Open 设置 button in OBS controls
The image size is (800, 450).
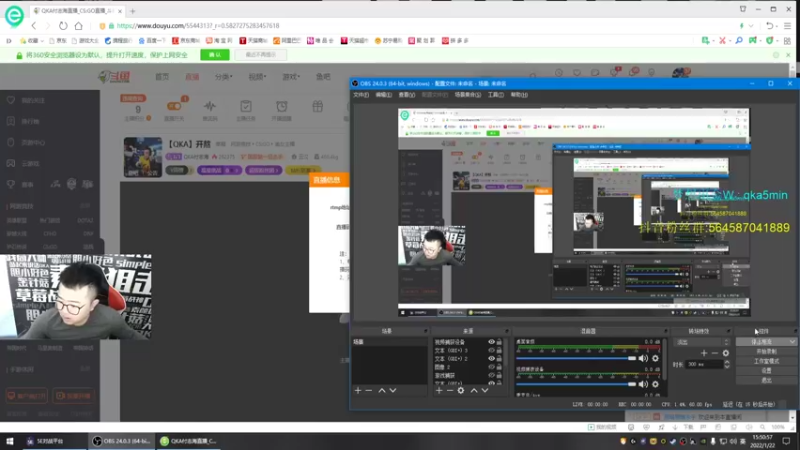click(x=766, y=371)
